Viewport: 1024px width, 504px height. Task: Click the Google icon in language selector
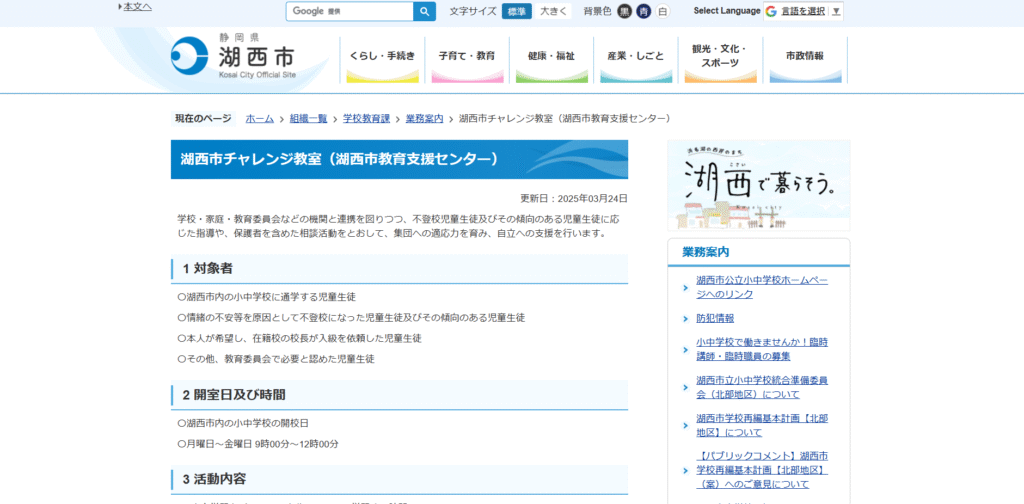(x=771, y=11)
